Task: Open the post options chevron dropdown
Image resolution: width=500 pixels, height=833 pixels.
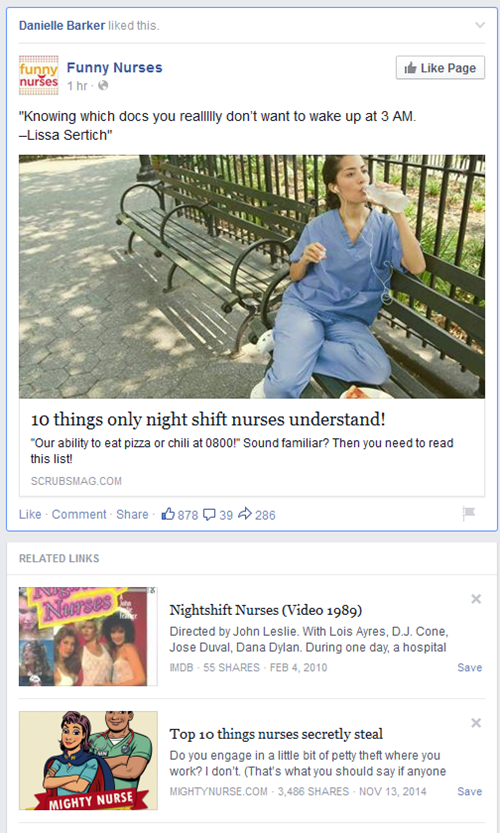Action: [x=480, y=25]
